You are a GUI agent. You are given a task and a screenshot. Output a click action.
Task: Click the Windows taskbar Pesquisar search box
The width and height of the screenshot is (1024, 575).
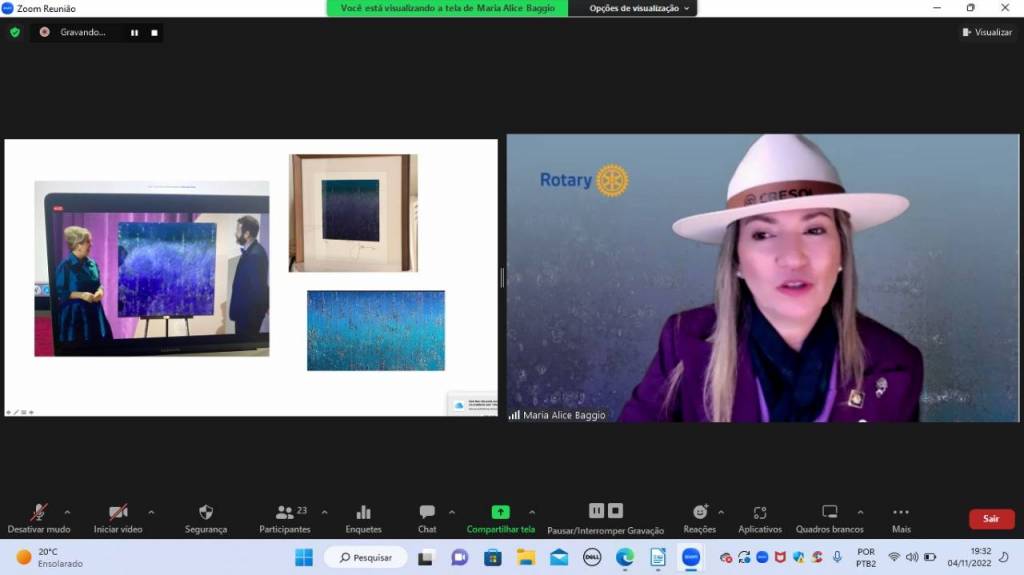(366, 557)
